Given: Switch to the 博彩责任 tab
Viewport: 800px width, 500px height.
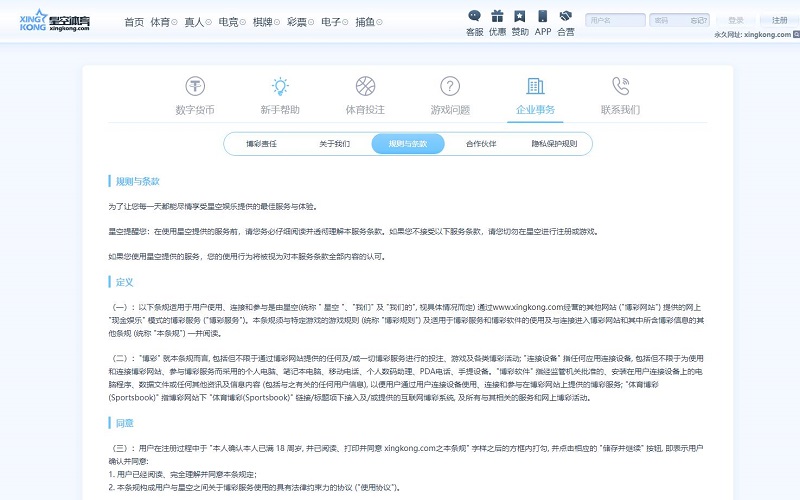Looking at the screenshot, I should pos(261,144).
